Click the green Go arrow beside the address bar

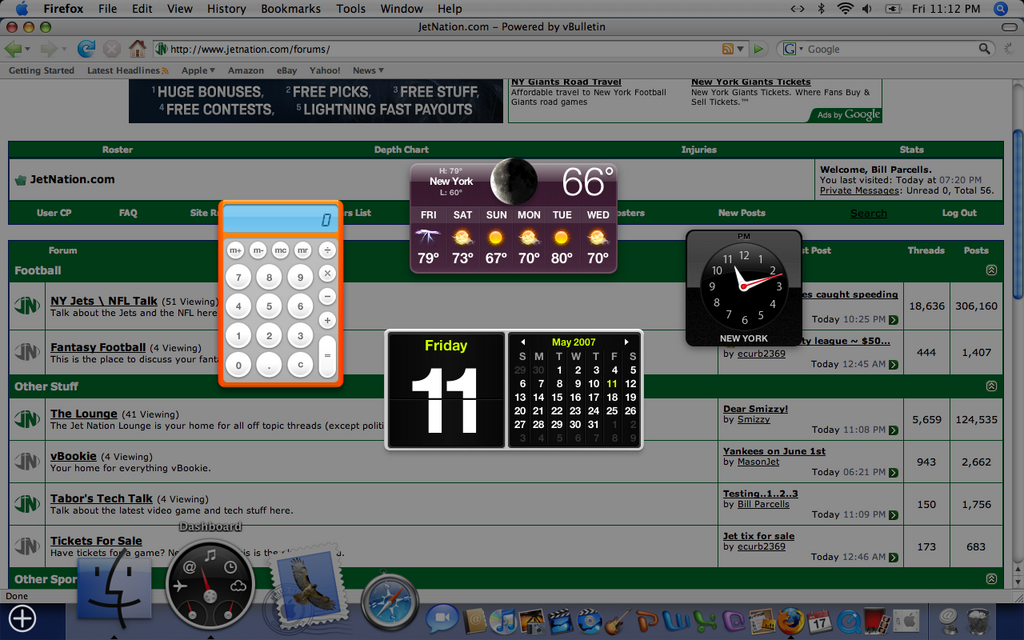758,49
